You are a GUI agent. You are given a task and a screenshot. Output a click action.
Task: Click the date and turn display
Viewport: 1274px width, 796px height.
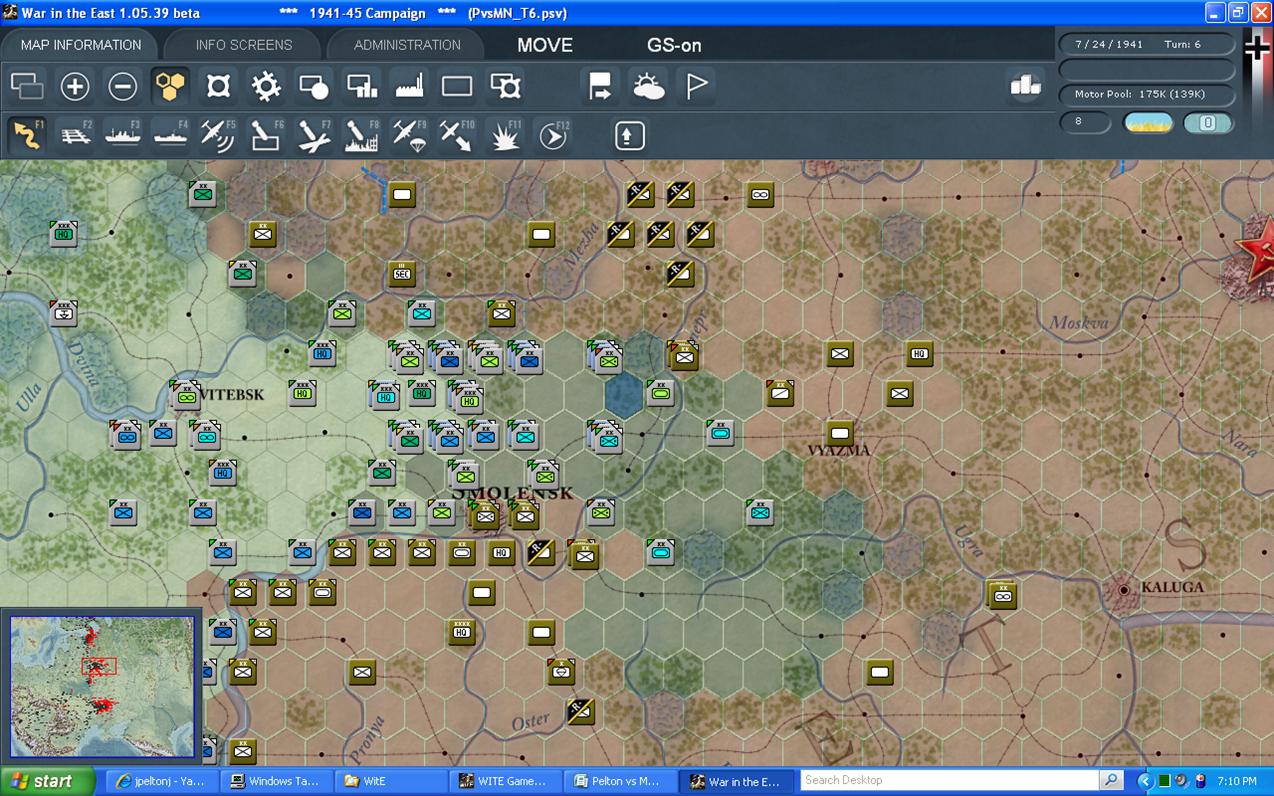point(1146,45)
